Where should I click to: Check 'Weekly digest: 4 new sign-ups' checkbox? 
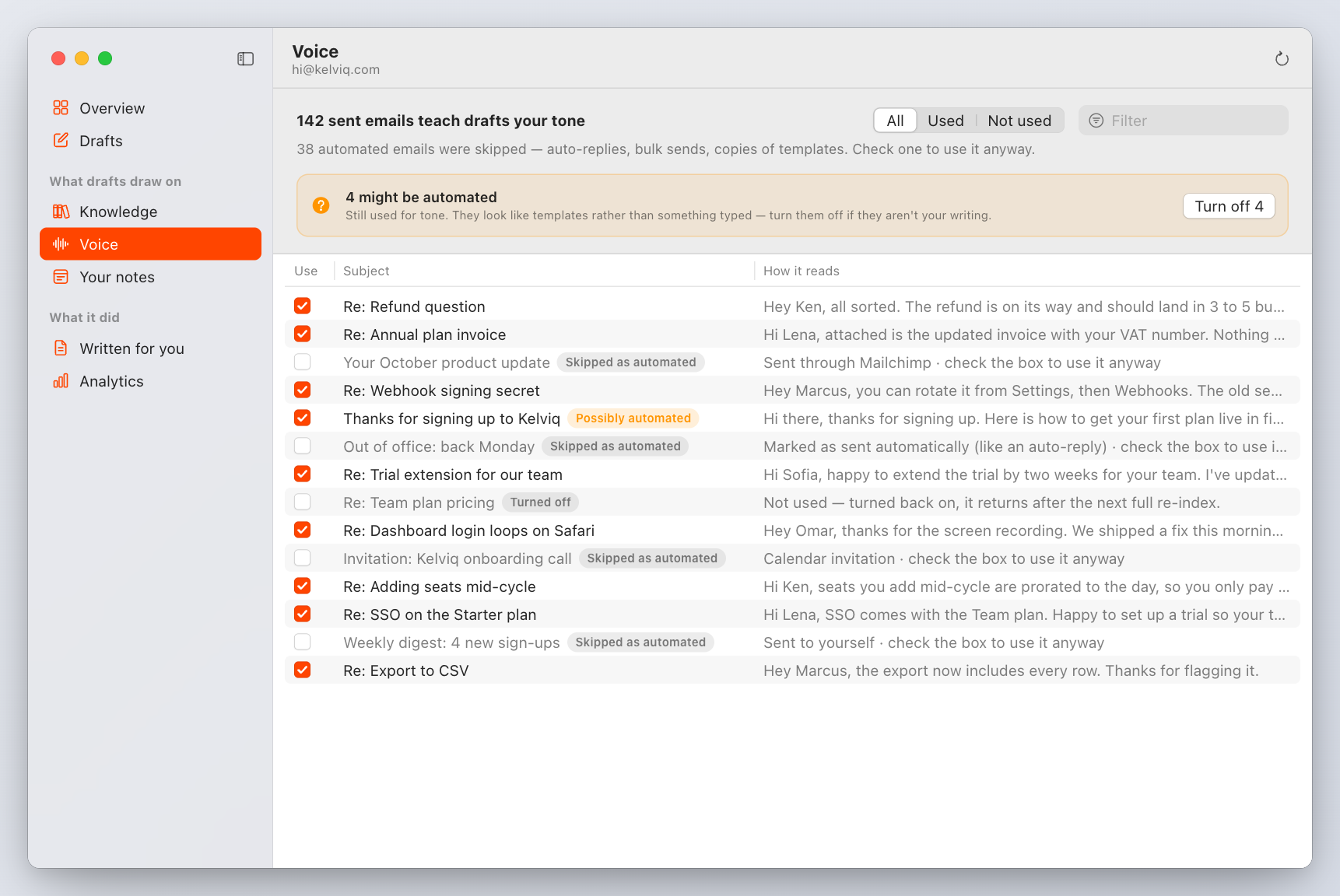(x=303, y=642)
